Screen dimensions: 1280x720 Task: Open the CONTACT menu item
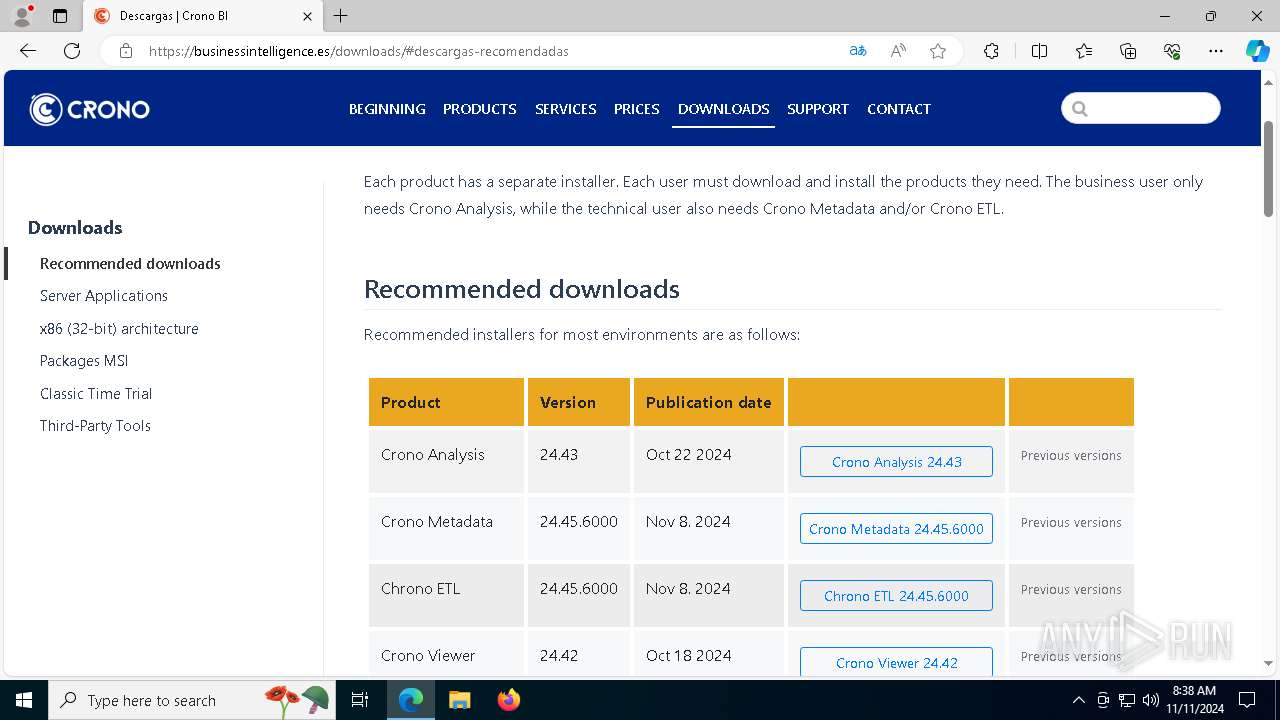pos(899,109)
